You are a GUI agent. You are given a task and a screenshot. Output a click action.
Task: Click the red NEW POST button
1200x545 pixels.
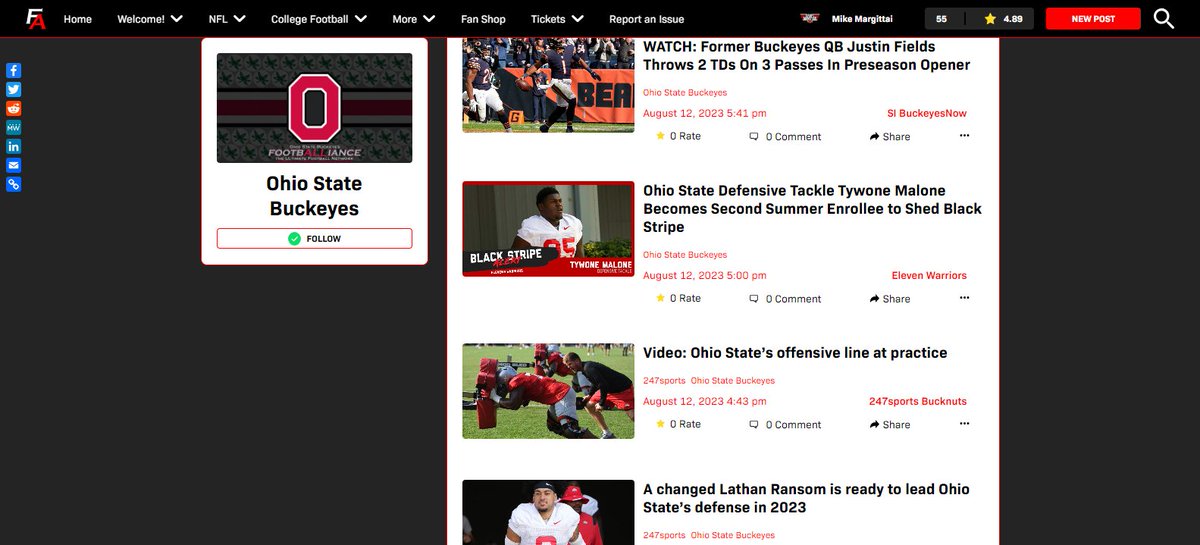[1093, 18]
